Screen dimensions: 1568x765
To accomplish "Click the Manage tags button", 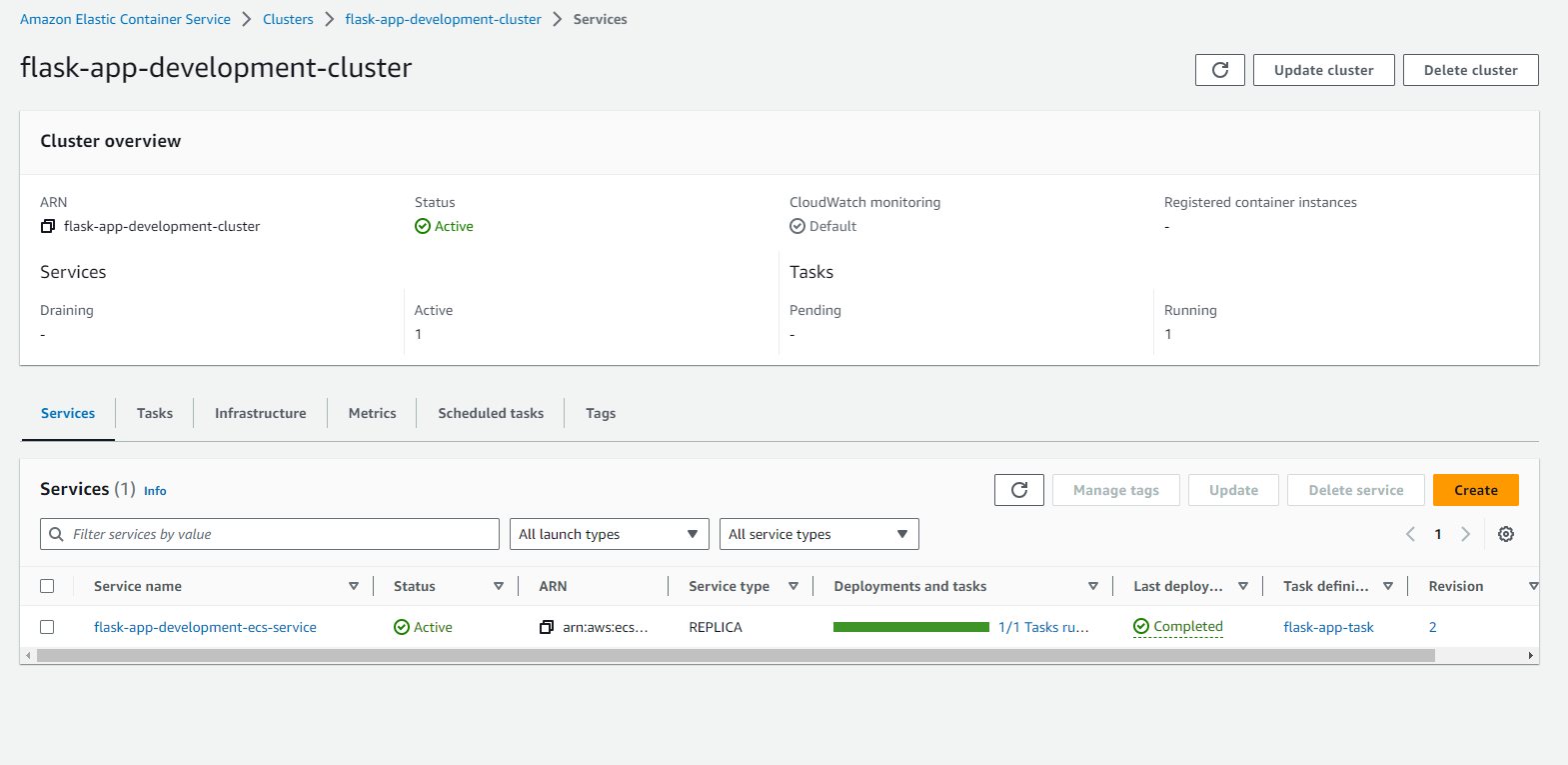I will 1116,490.
